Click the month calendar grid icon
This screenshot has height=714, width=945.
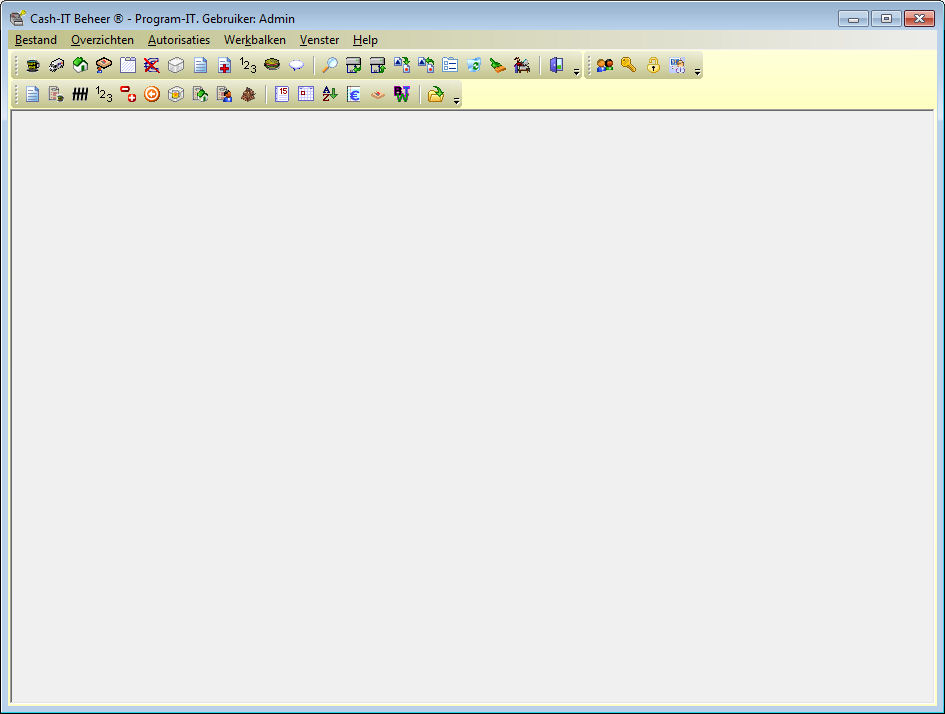point(306,94)
